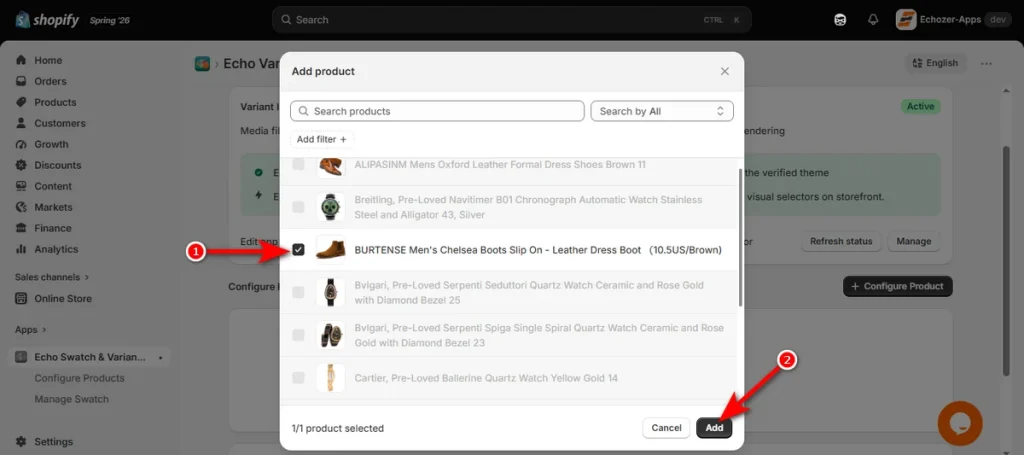This screenshot has height=455, width=1024.
Task: Click the Add filter button
Action: click(322, 139)
